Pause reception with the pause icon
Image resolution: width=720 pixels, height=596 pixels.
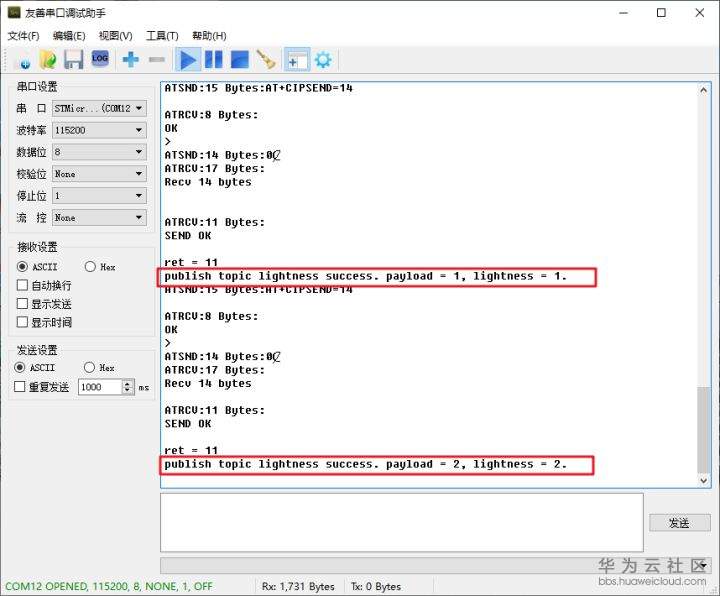(214, 60)
